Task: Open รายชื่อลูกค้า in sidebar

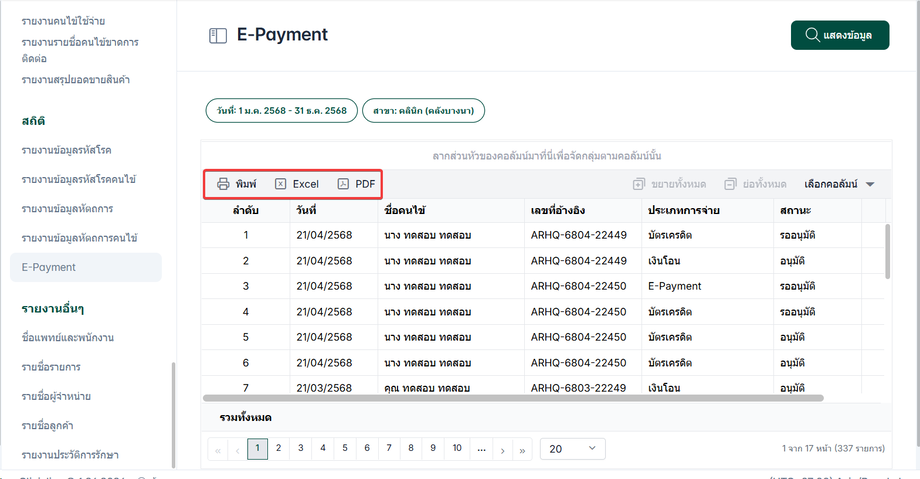Action: tap(48, 426)
